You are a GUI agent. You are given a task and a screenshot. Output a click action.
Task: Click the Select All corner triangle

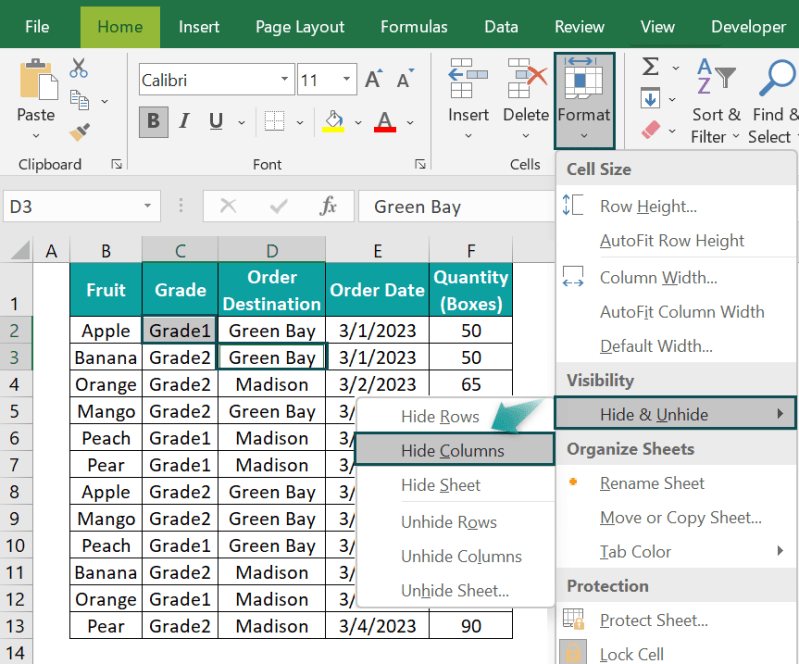click(20, 250)
